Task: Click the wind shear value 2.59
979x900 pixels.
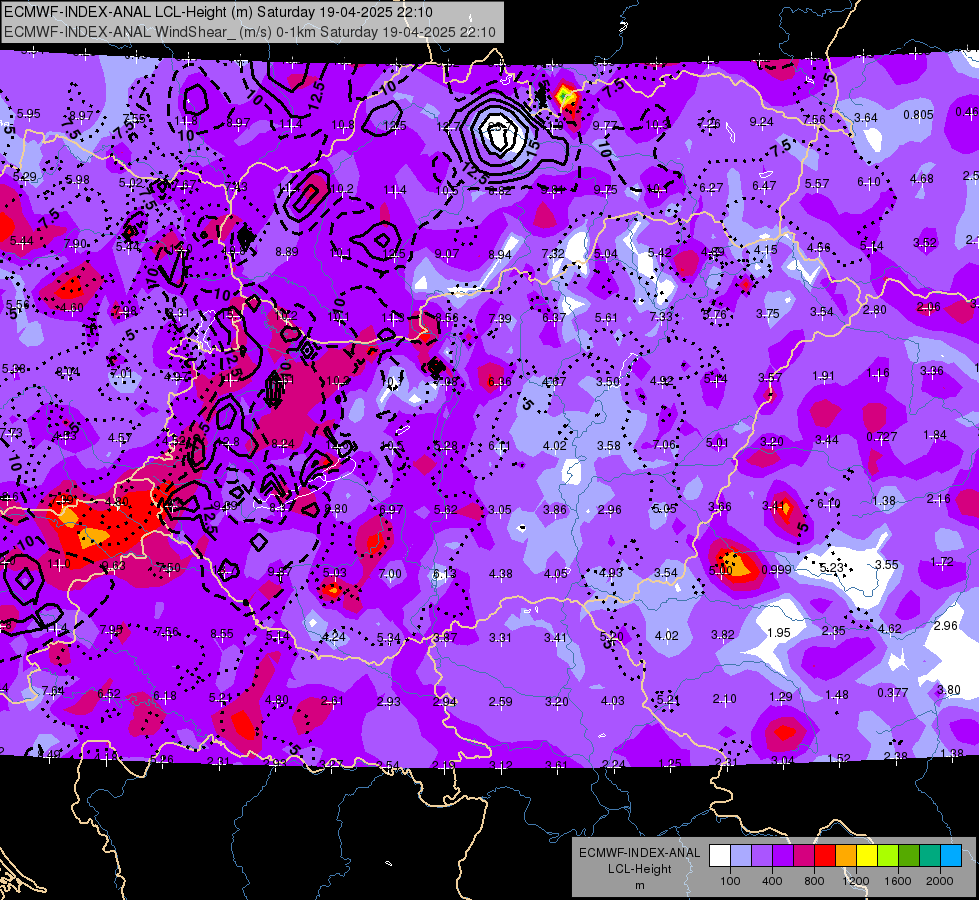Action: point(501,701)
